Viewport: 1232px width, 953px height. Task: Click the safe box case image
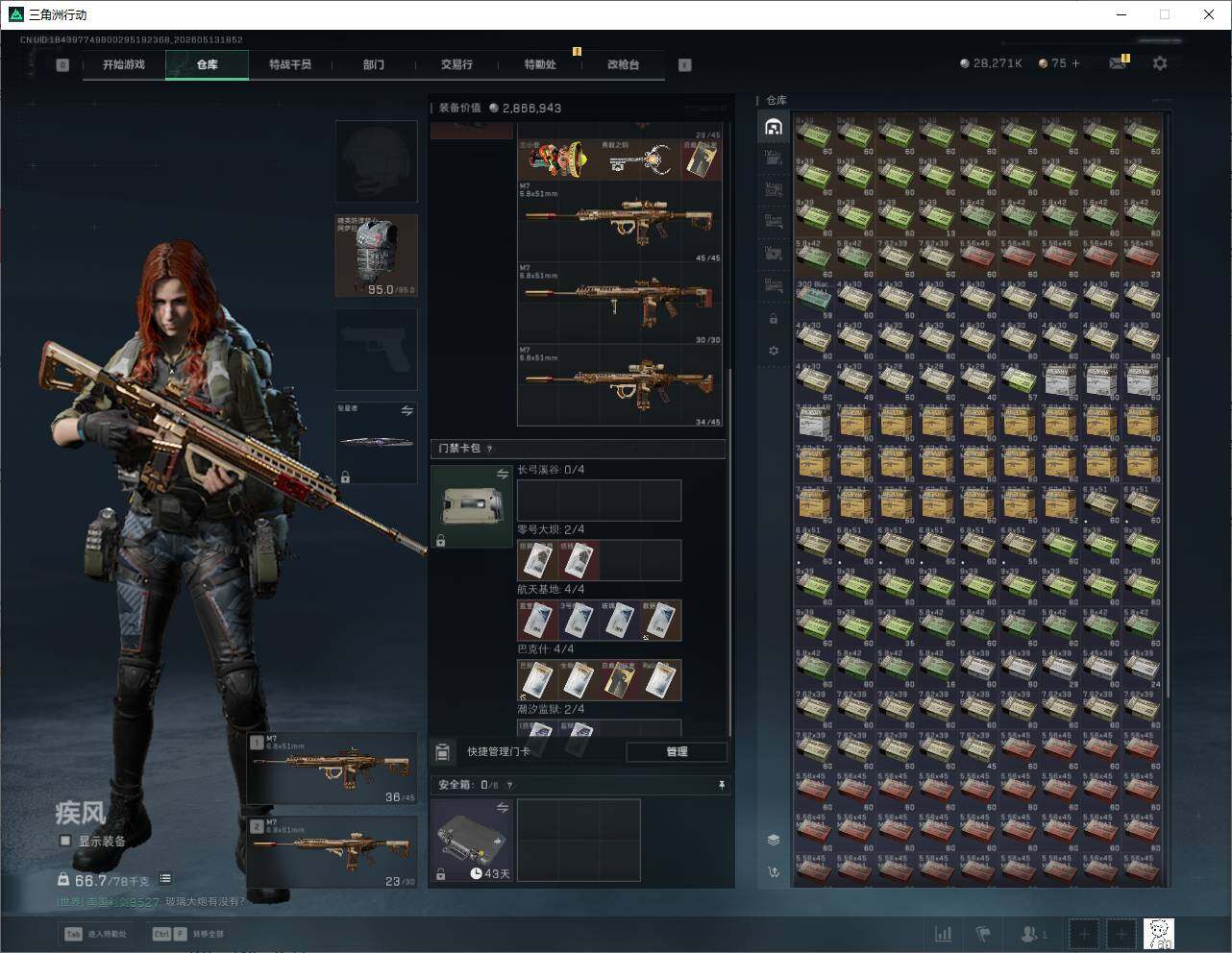click(471, 840)
